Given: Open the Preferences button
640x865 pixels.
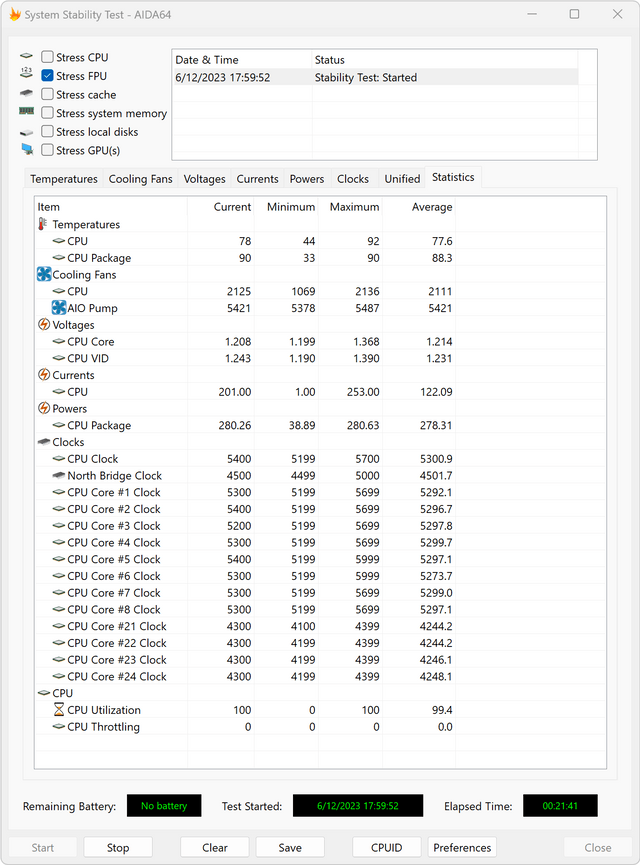Looking at the screenshot, I should (462, 847).
